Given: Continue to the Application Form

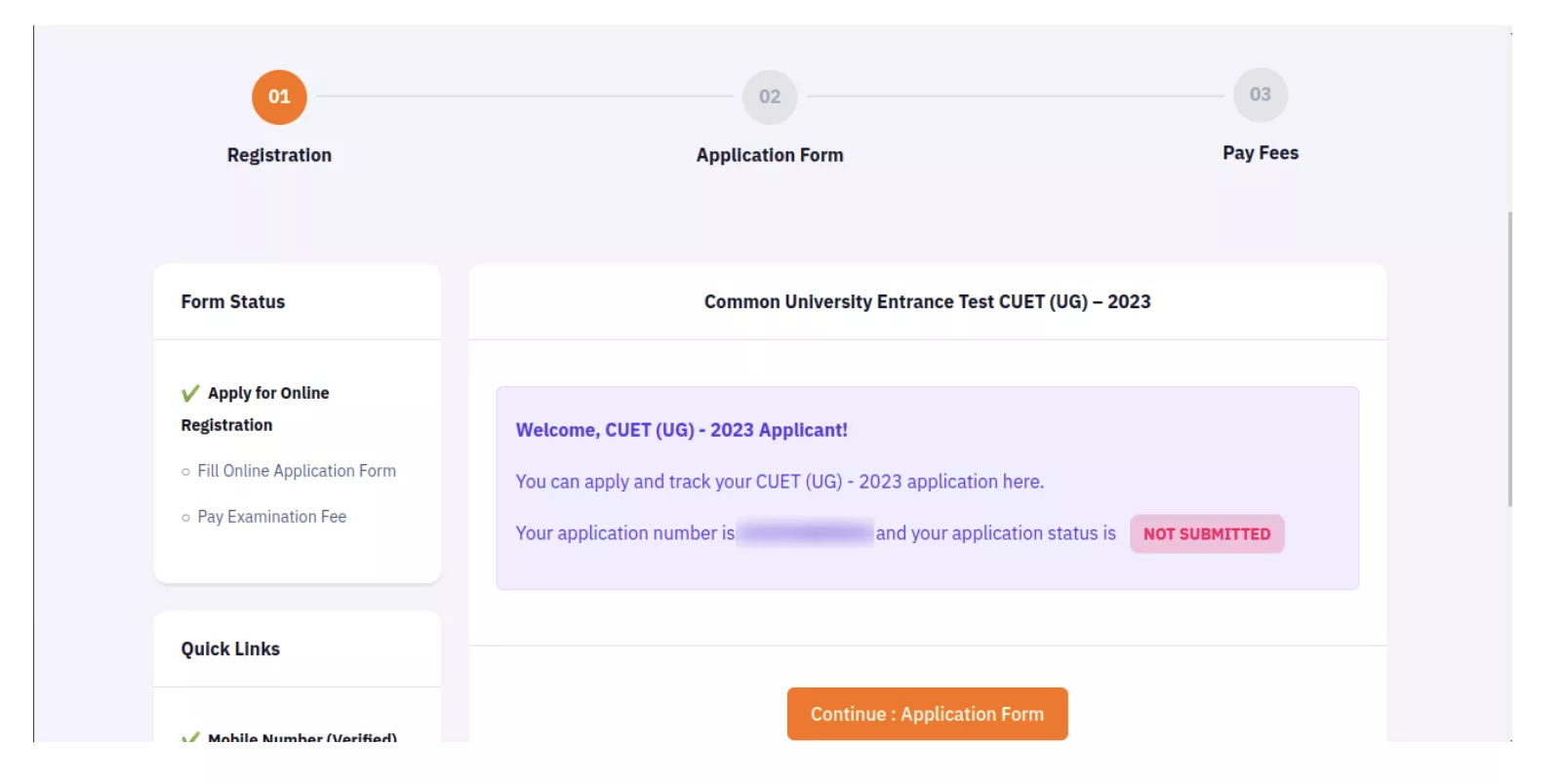Looking at the screenshot, I should click(x=928, y=714).
